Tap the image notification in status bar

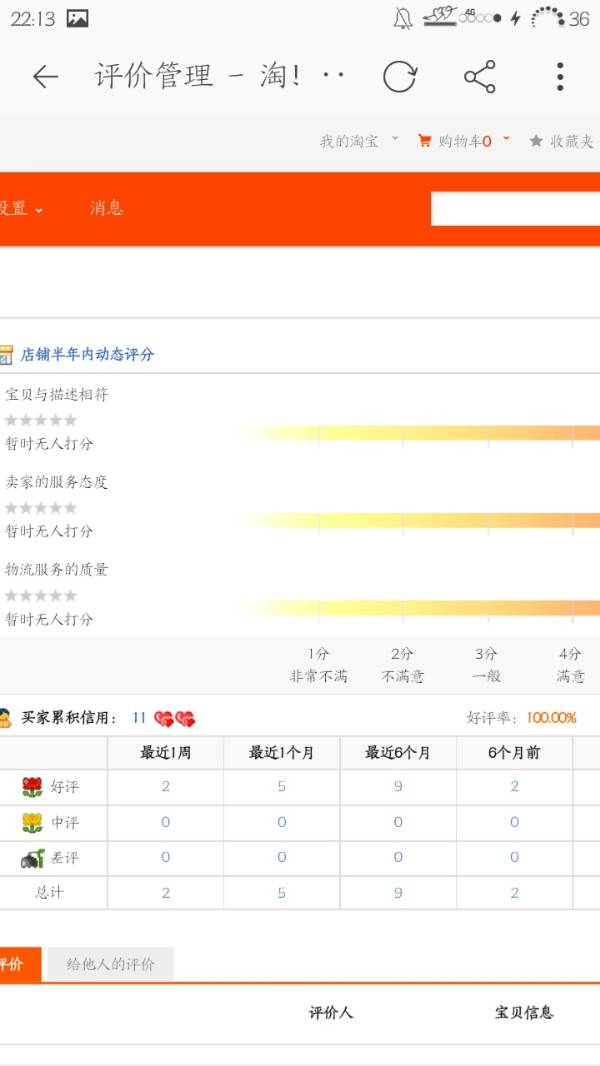77,18
